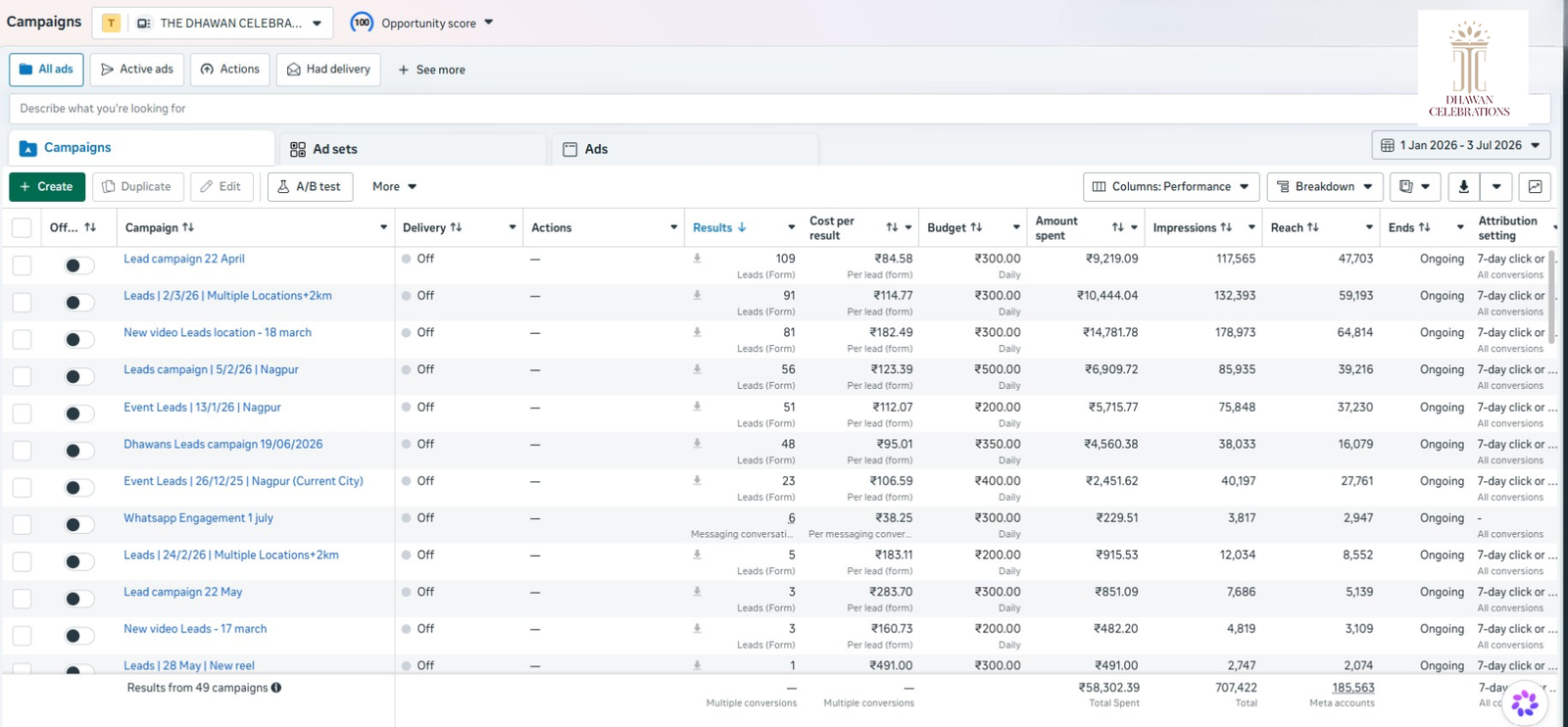Sort by Reach column arrows
Viewport: 1568px width, 727px height.
pos(1313,227)
